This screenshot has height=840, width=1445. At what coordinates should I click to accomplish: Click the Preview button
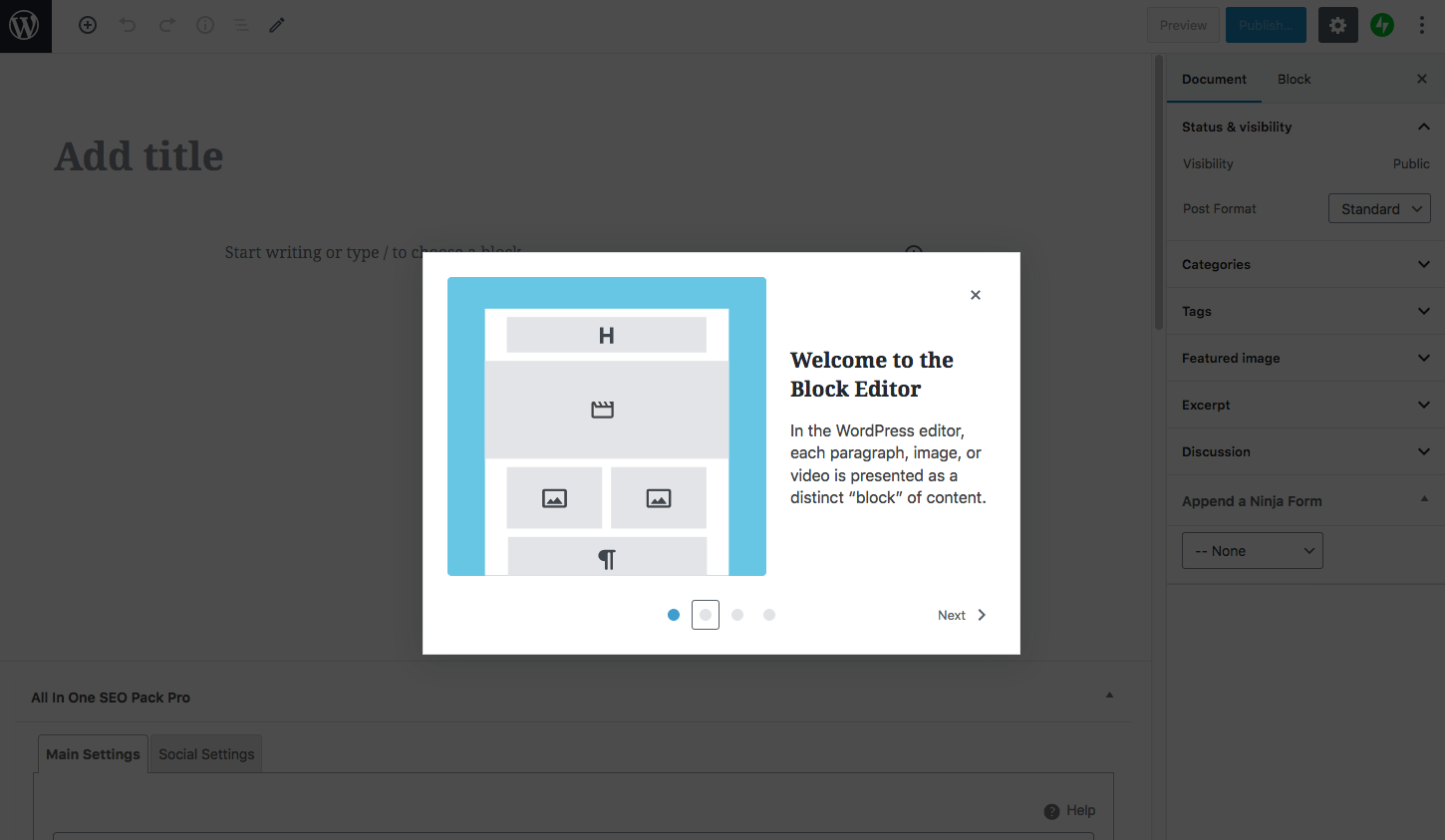pyautogui.click(x=1182, y=25)
